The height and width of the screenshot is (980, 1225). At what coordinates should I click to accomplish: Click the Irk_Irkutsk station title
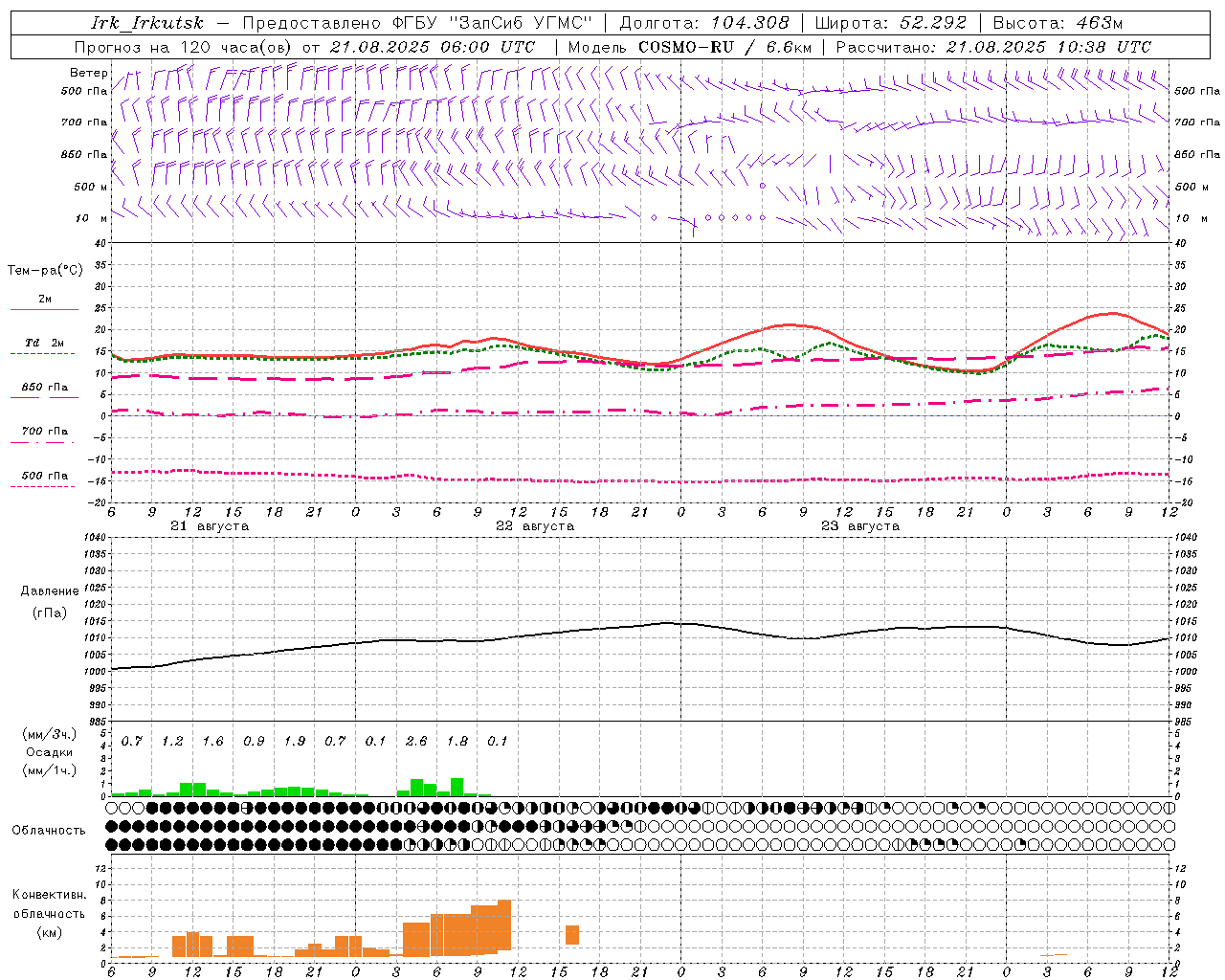[146, 23]
